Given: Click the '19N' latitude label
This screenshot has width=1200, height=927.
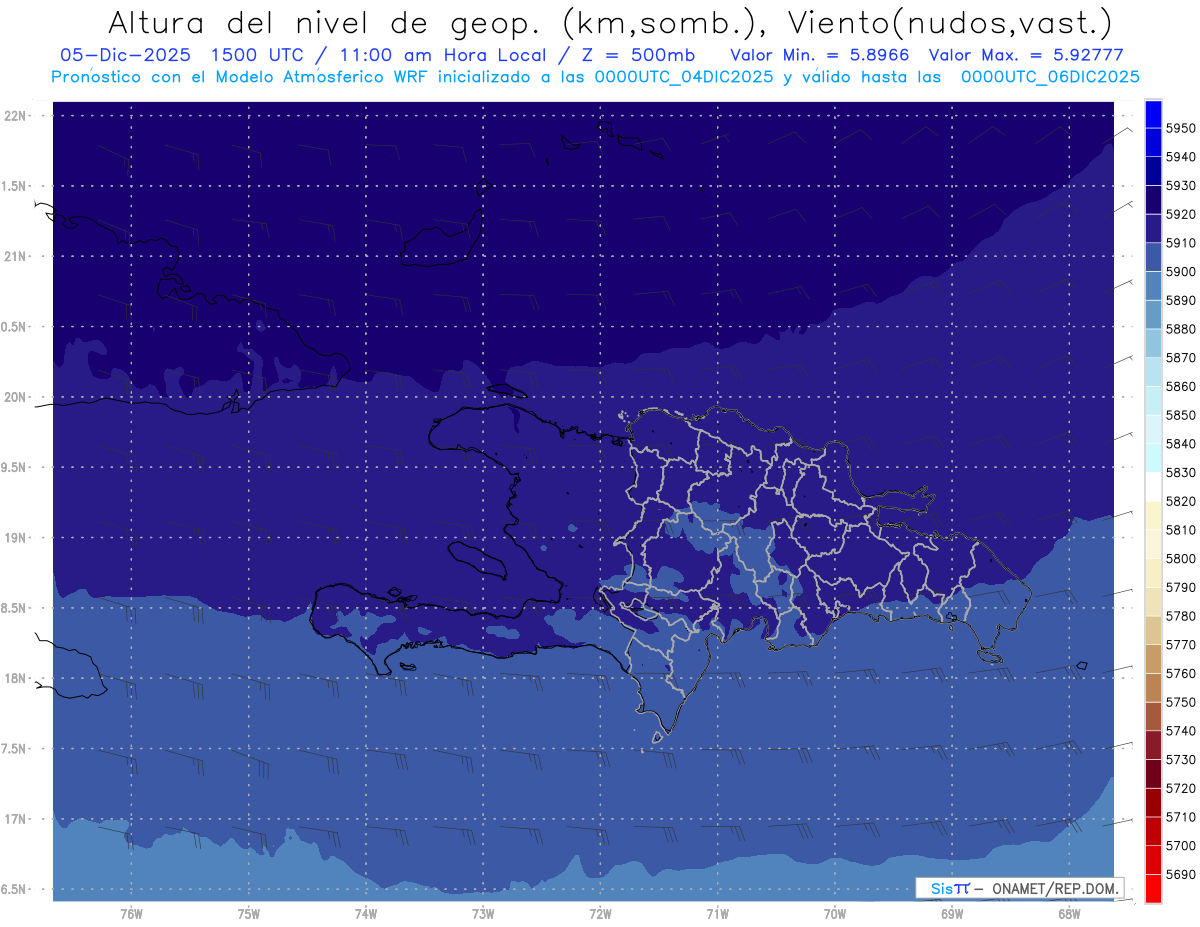Looking at the screenshot, I should (15, 538).
